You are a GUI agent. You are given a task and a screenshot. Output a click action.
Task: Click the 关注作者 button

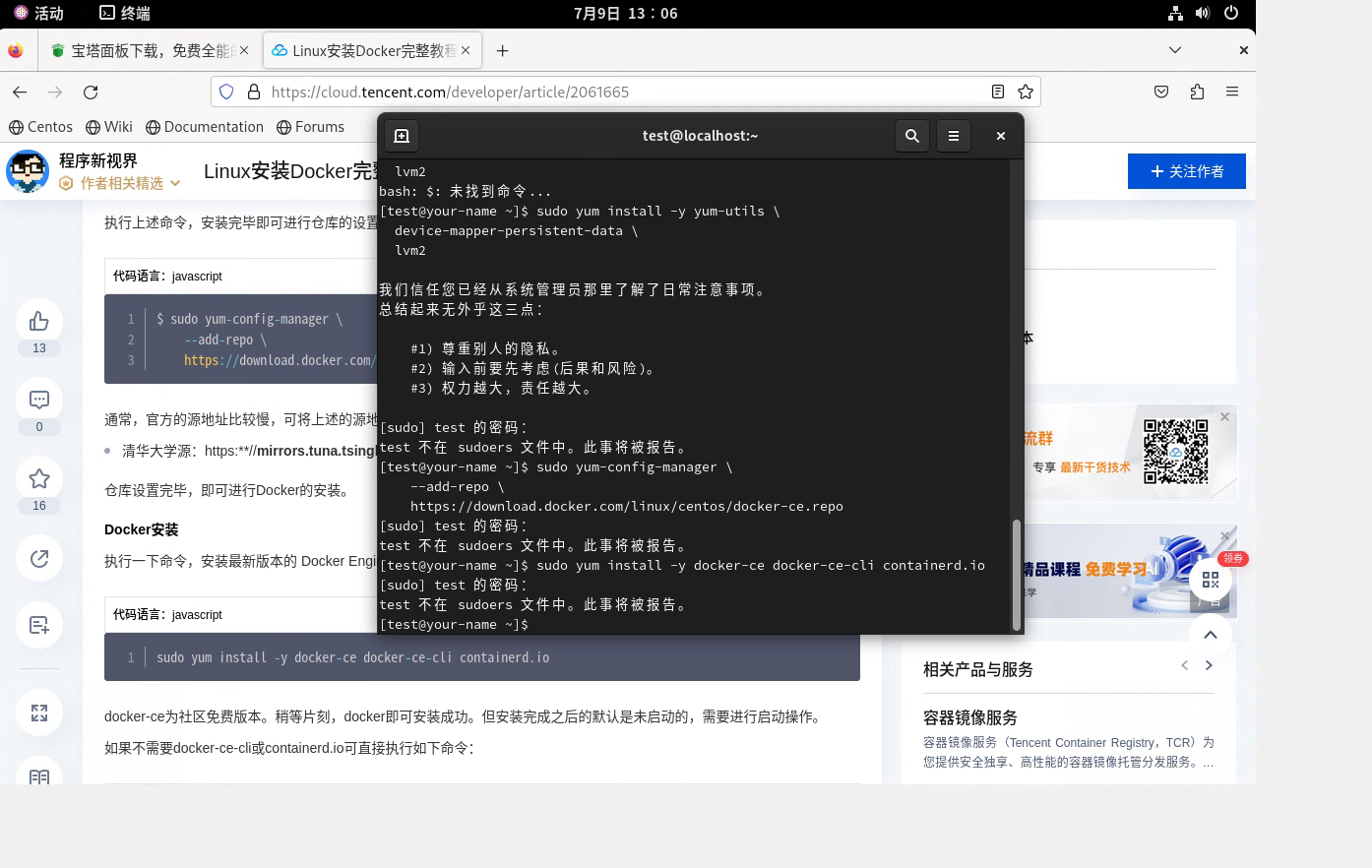[x=1187, y=171]
